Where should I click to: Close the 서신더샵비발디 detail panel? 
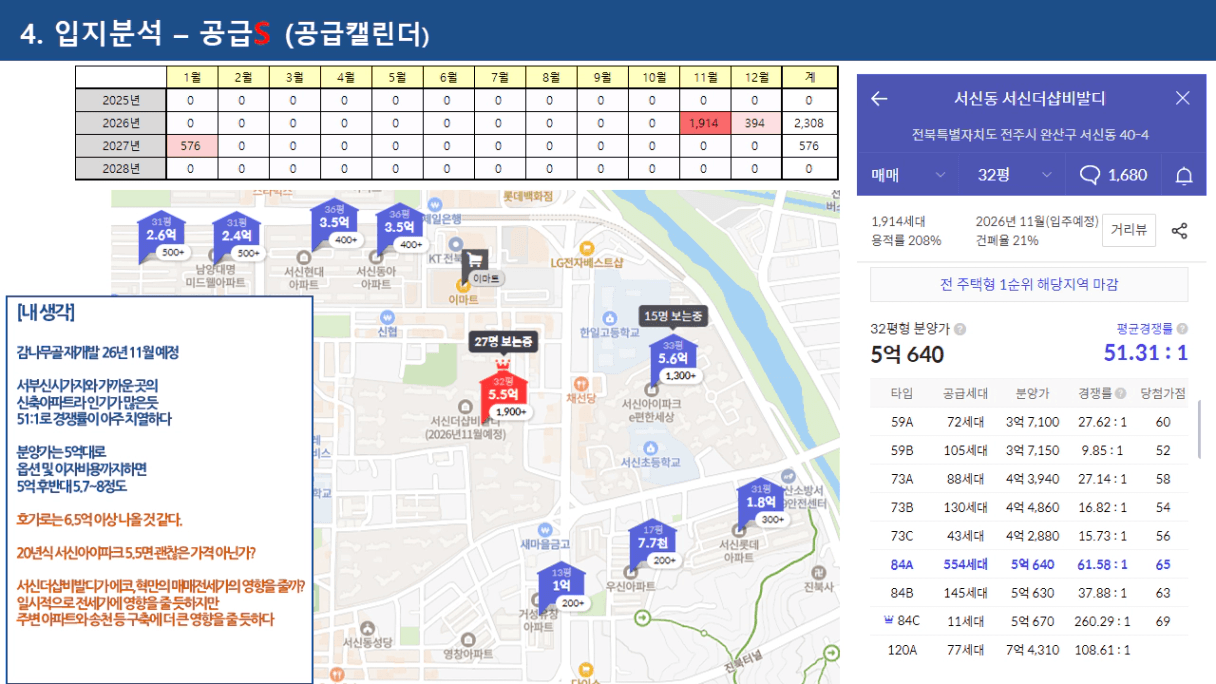click(1183, 98)
